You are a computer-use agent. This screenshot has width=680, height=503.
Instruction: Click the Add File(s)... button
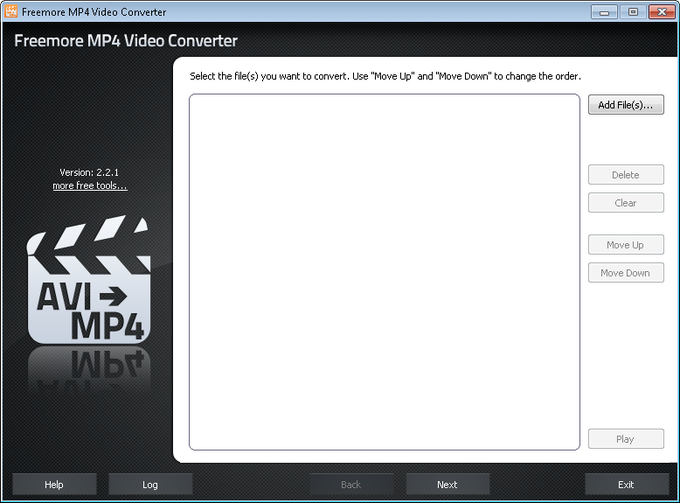coord(626,105)
